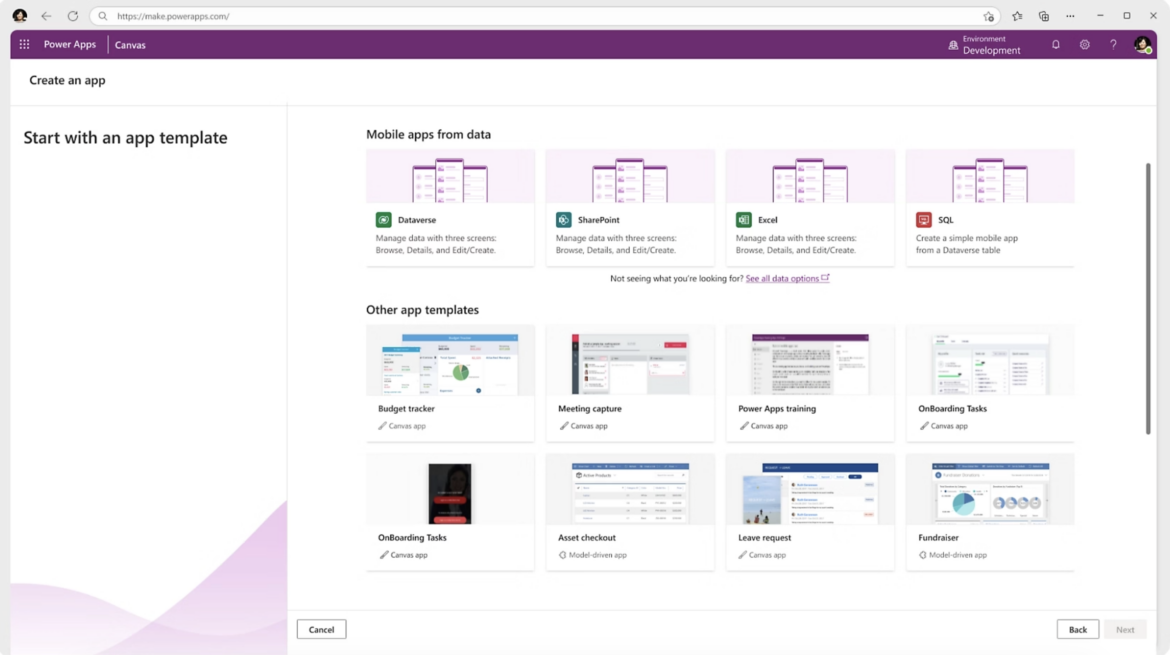Open the browser more options menu
This screenshot has height=655, width=1170.
[x=1070, y=16]
